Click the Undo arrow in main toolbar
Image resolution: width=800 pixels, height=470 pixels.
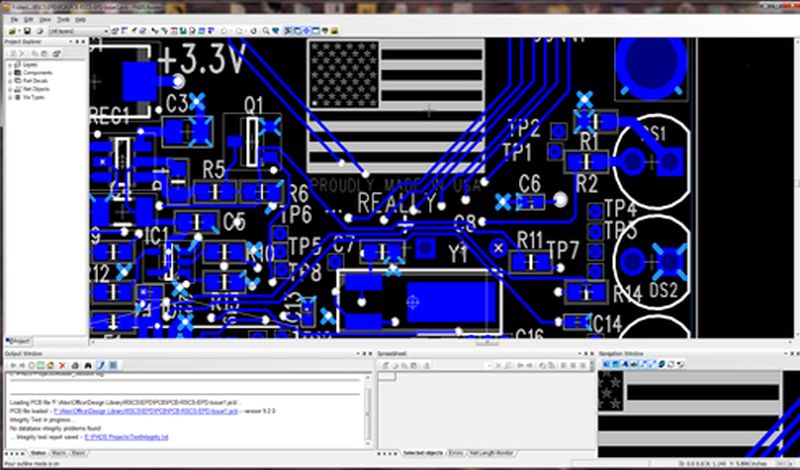click(x=223, y=31)
